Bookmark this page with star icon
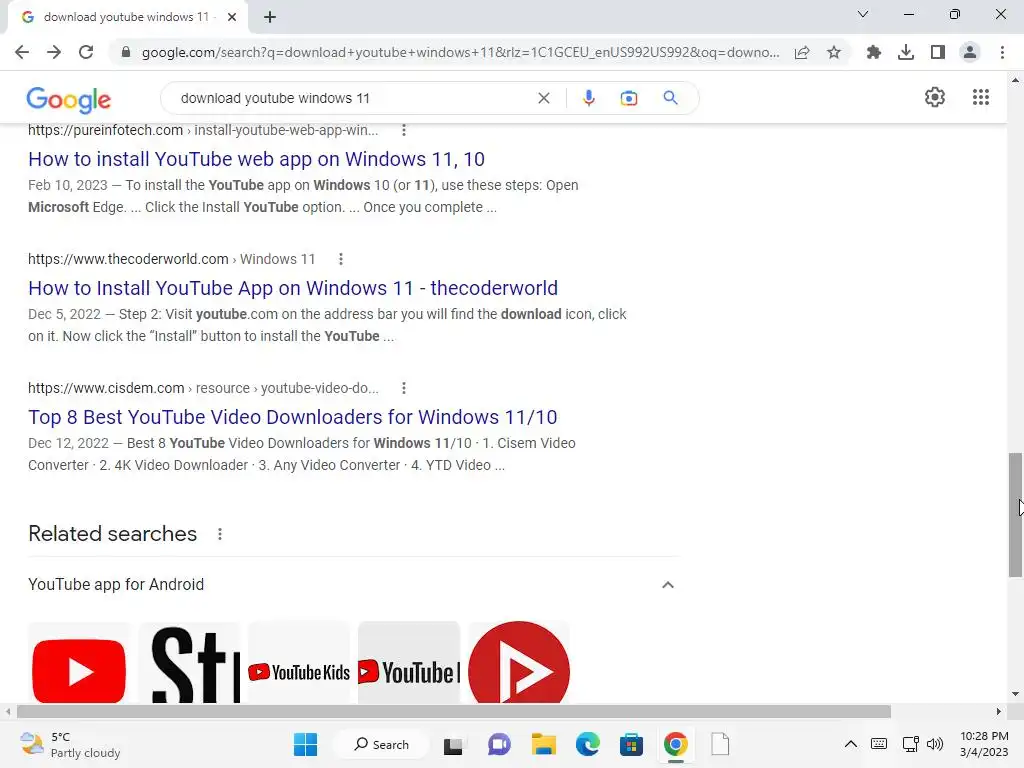The height and width of the screenshot is (768, 1024). pyautogui.click(x=834, y=52)
